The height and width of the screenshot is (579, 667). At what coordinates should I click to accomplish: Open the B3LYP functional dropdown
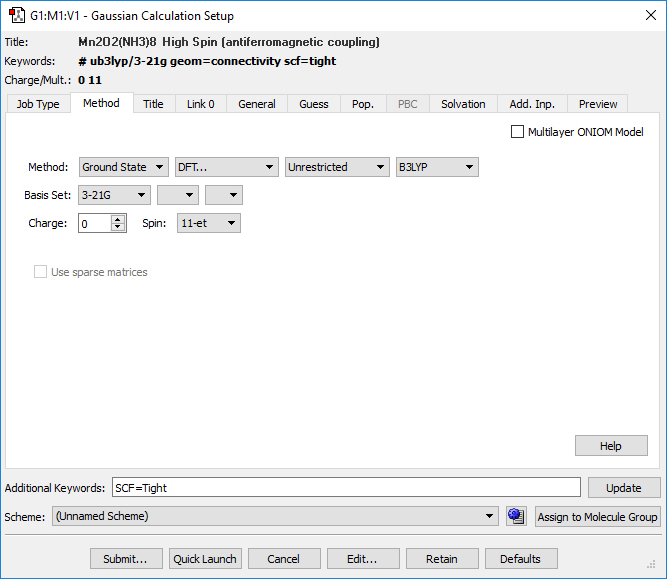pyautogui.click(x=437, y=167)
